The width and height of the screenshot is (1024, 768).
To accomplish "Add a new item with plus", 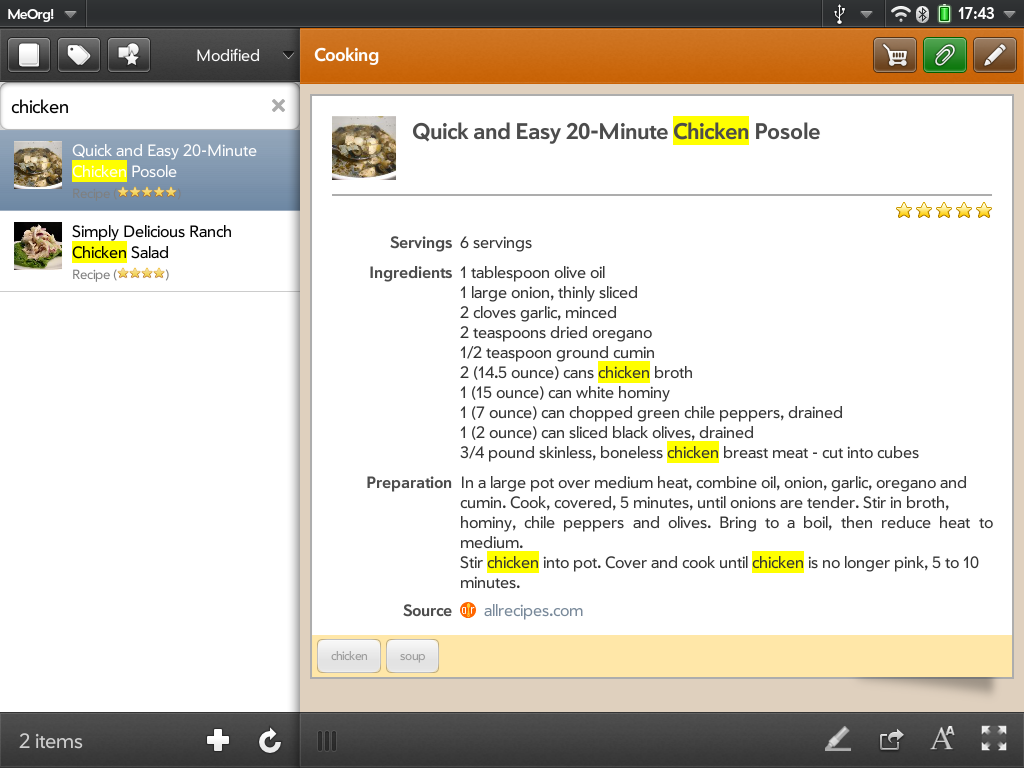I will point(217,741).
